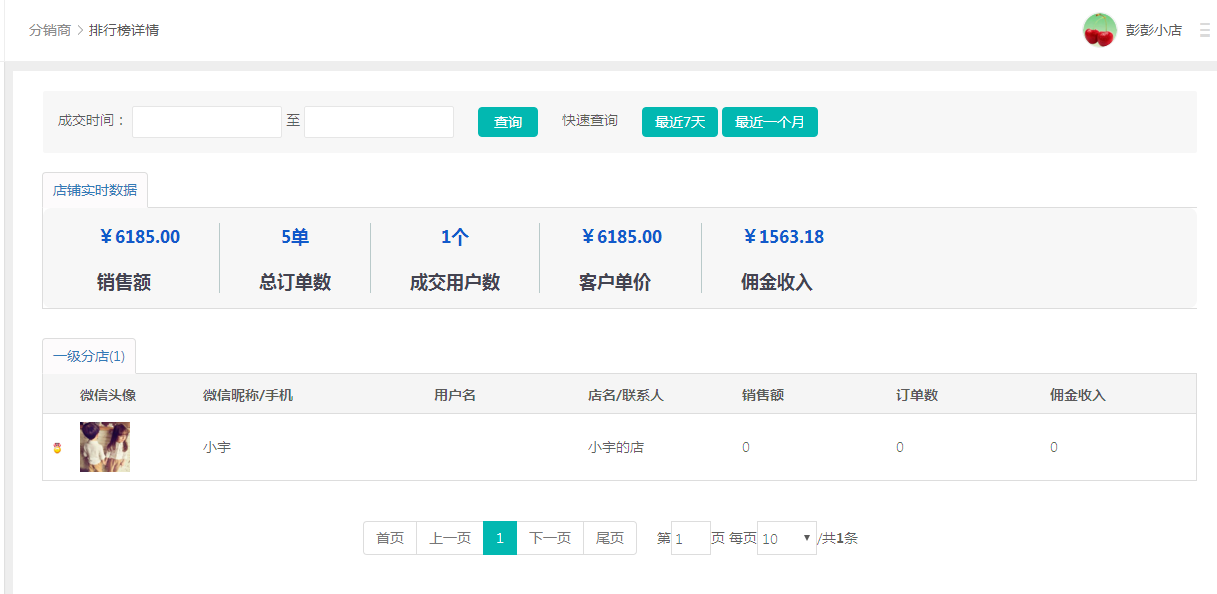Expand the per-page count dropdown

point(786,538)
